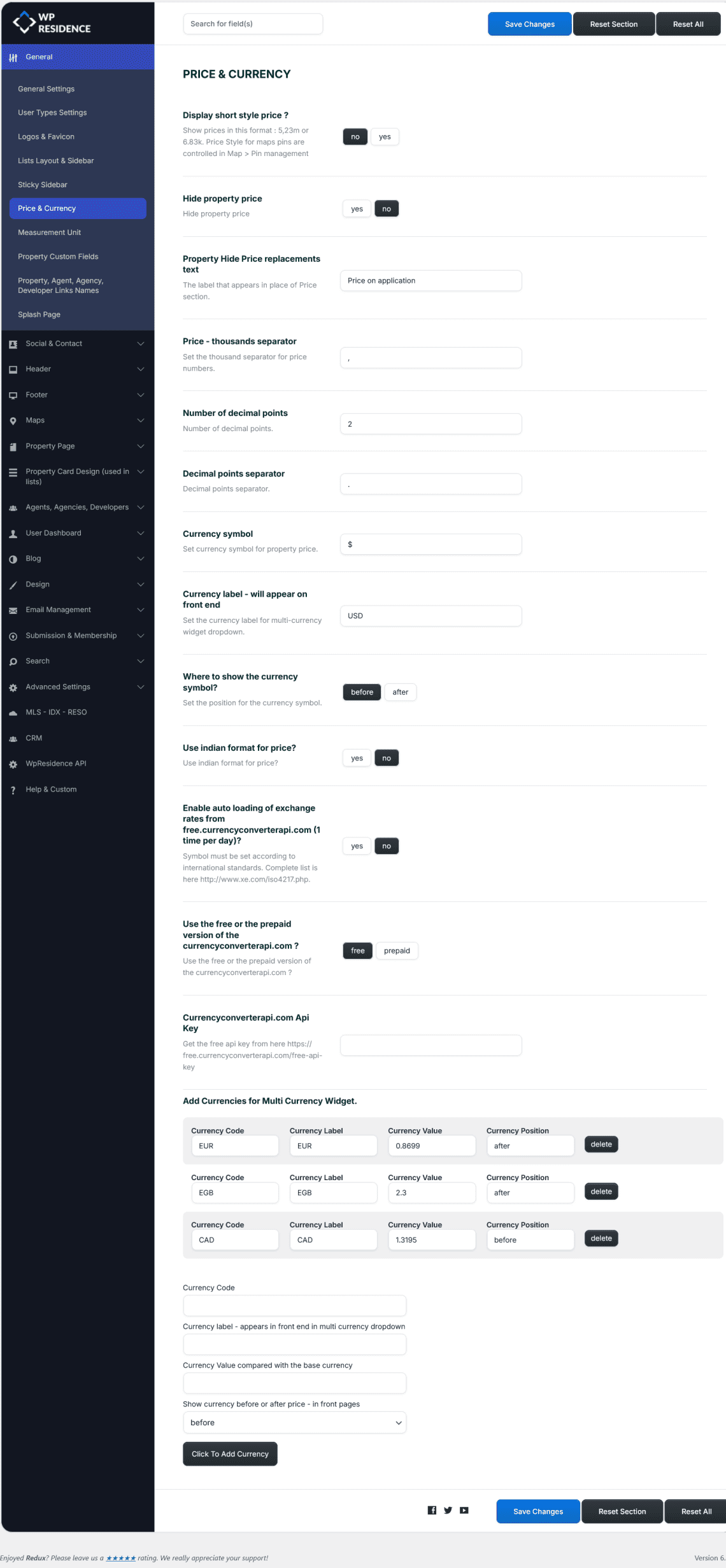Open the Measurement Unit settings
The image size is (726, 1568).
click(x=49, y=232)
